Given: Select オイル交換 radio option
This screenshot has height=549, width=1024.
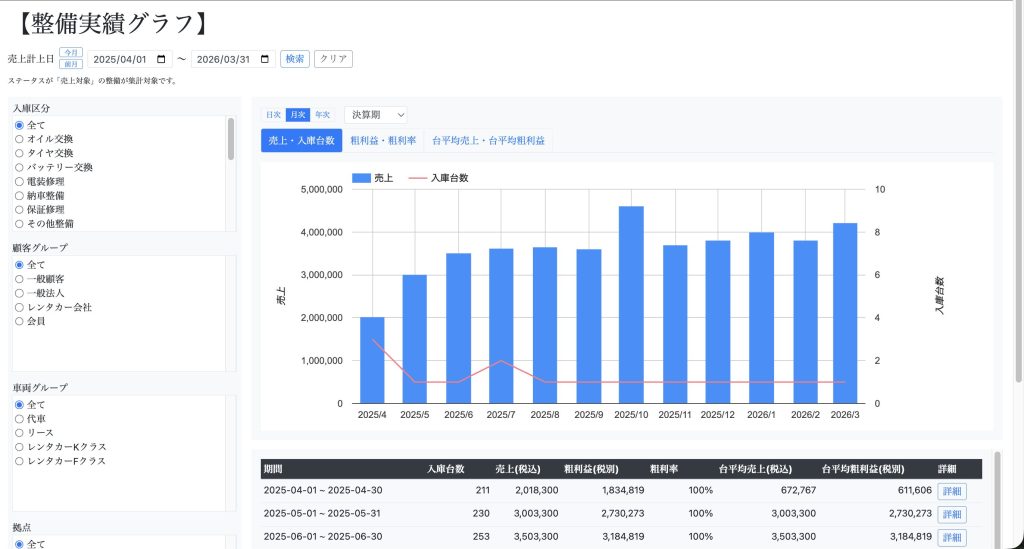Looking at the screenshot, I should [19, 139].
